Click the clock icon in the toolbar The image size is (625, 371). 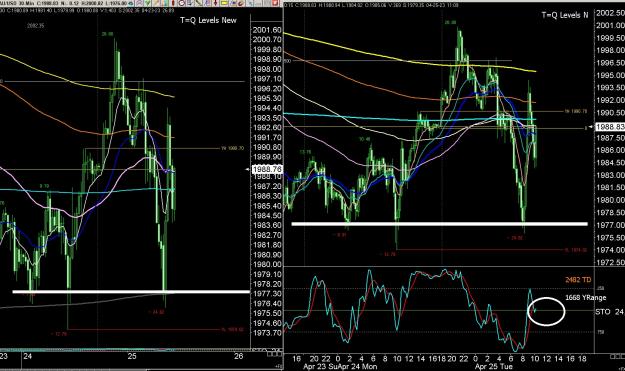click(x=182, y=3)
